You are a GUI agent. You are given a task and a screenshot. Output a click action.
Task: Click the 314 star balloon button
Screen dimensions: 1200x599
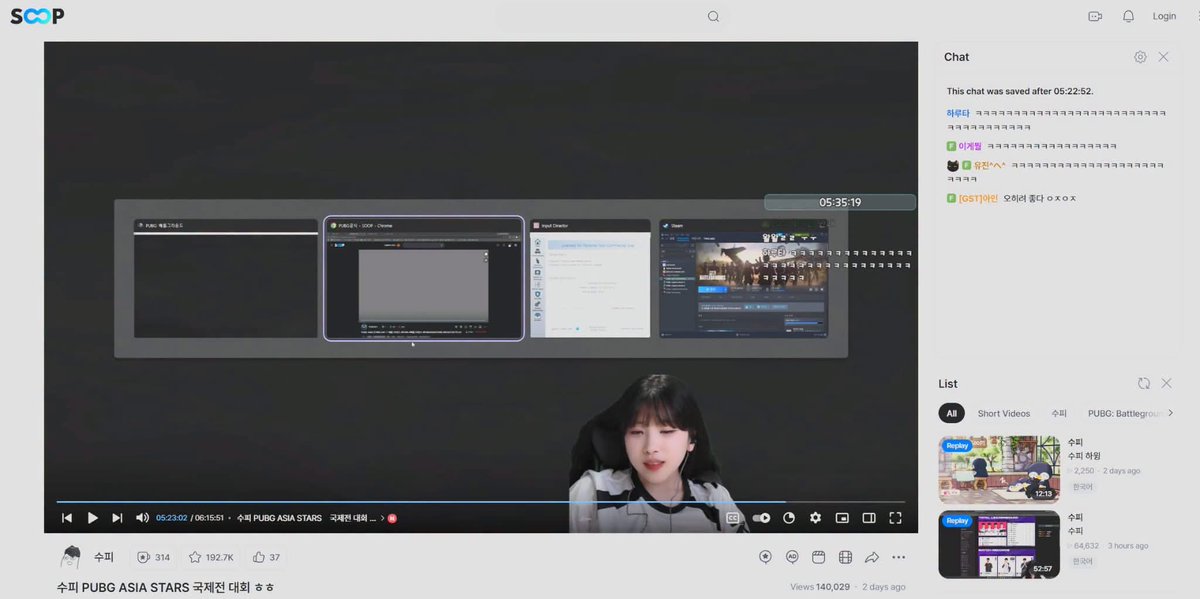pos(153,557)
